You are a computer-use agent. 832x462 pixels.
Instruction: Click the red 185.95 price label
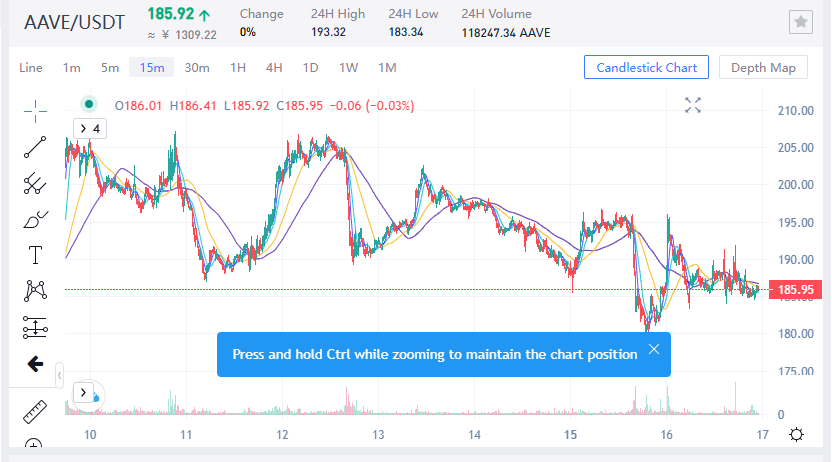(795, 290)
